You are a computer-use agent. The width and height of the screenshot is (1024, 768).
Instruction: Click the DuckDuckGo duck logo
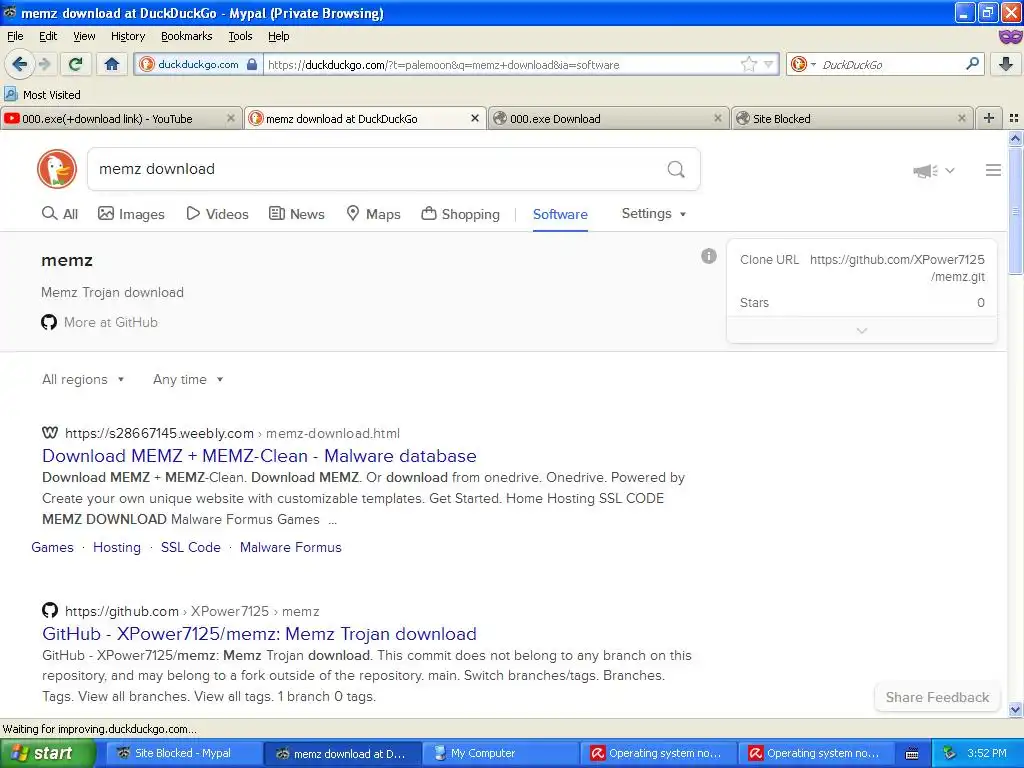coord(57,169)
